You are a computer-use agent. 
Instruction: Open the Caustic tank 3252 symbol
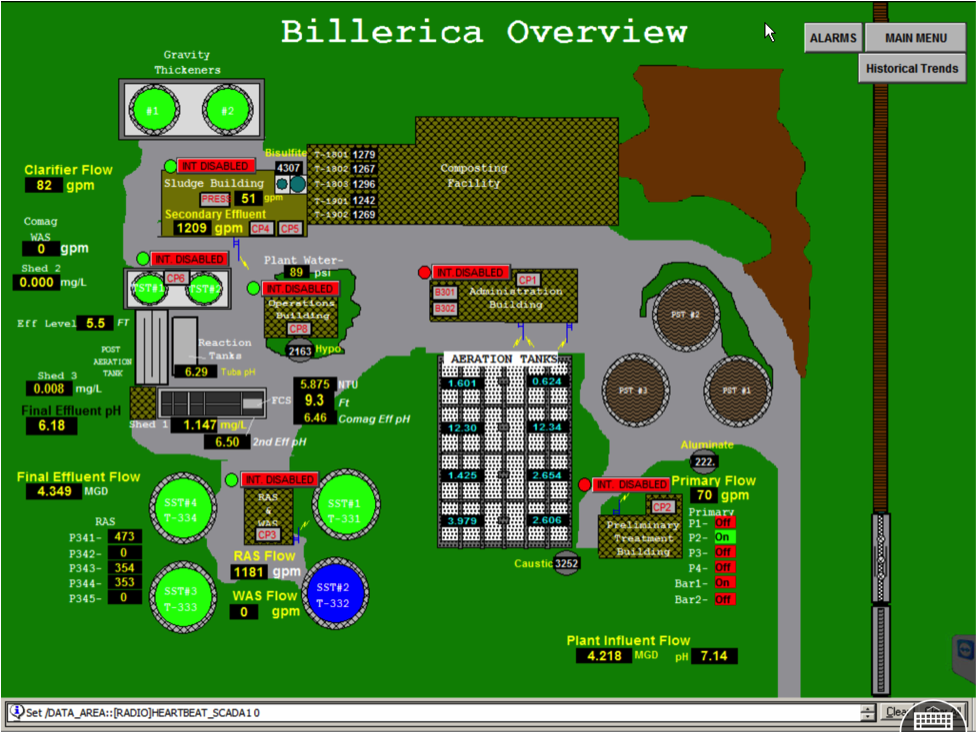(x=567, y=563)
